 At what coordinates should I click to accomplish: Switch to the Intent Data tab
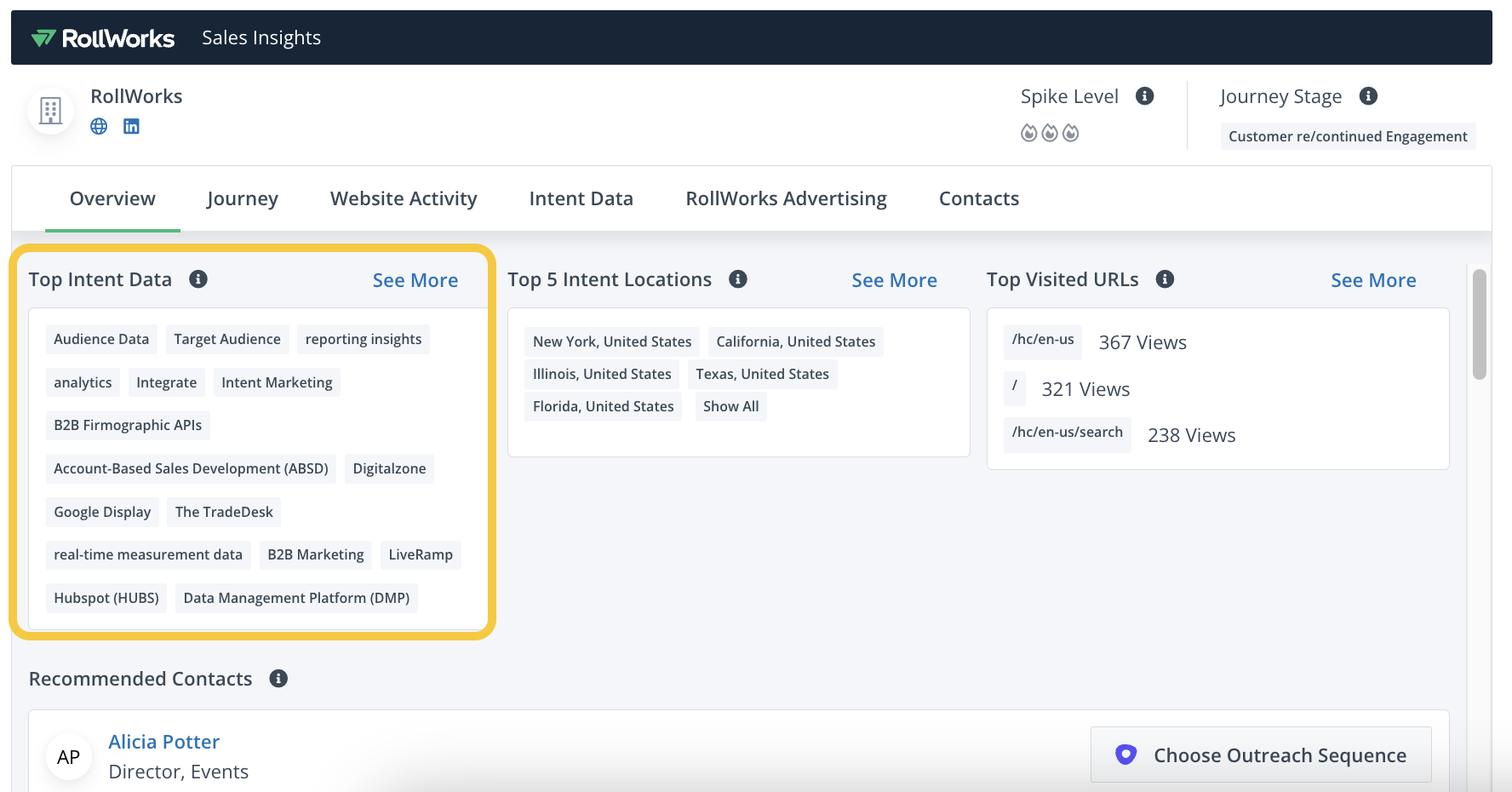click(581, 198)
